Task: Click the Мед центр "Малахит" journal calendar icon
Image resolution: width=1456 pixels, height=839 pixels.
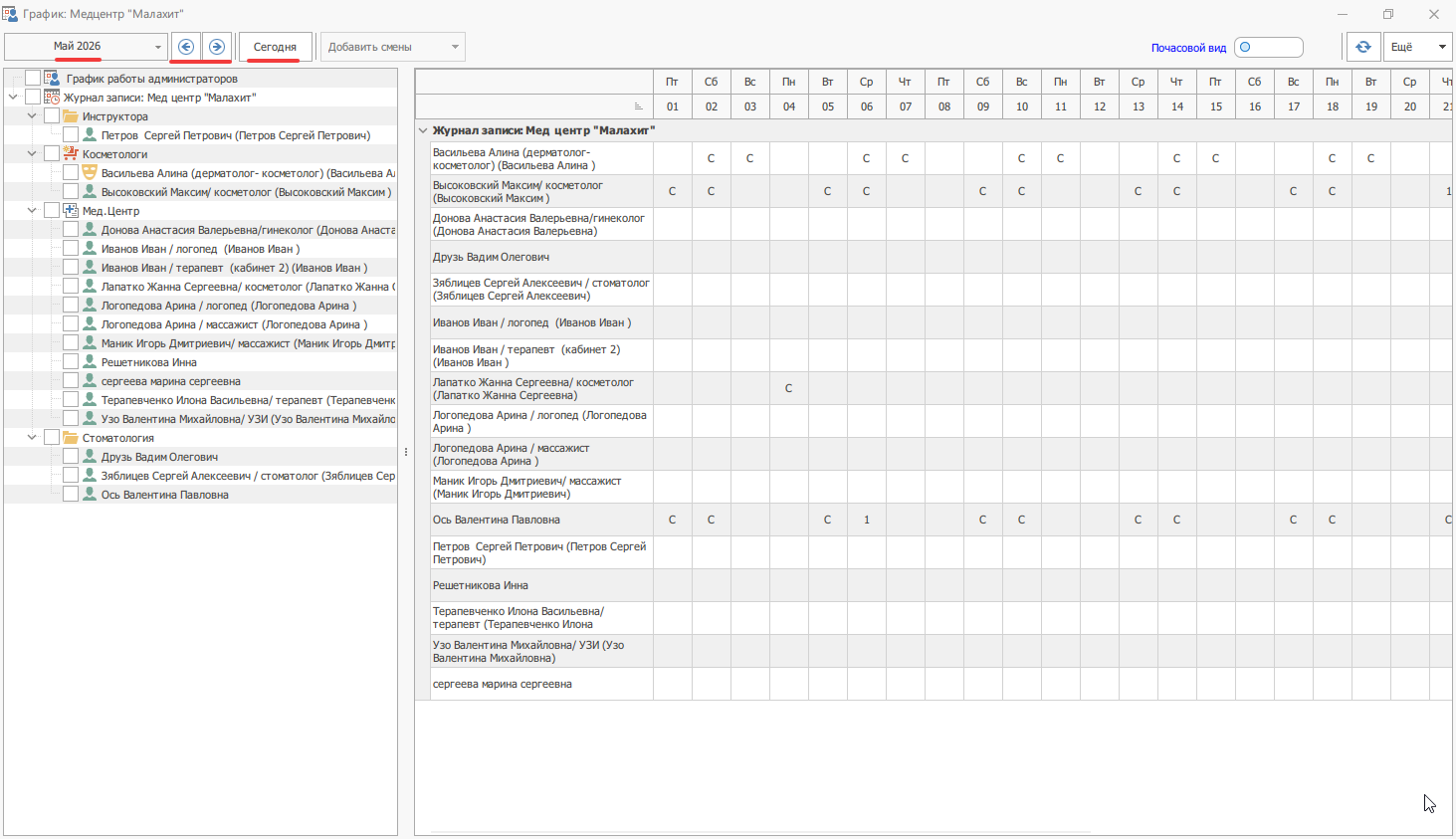Action: (x=52, y=98)
